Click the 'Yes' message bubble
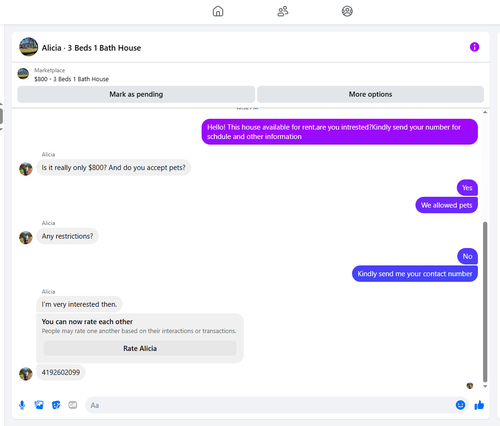Viewport: 500px width, 426px height. pos(467,188)
